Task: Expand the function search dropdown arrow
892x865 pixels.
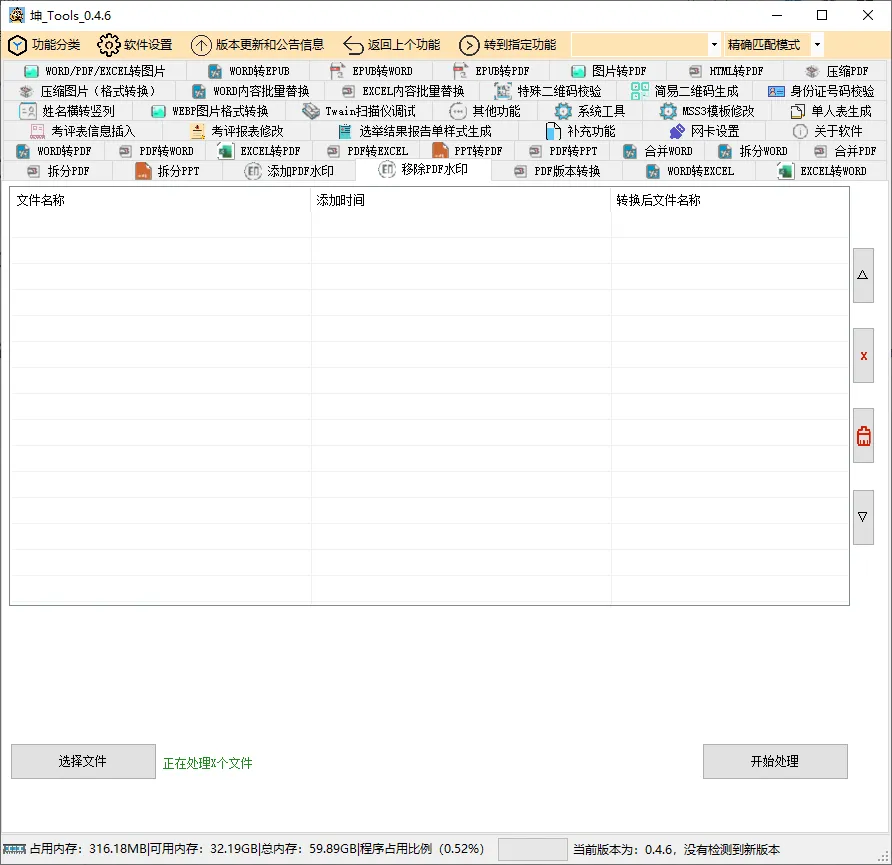Action: click(x=715, y=45)
